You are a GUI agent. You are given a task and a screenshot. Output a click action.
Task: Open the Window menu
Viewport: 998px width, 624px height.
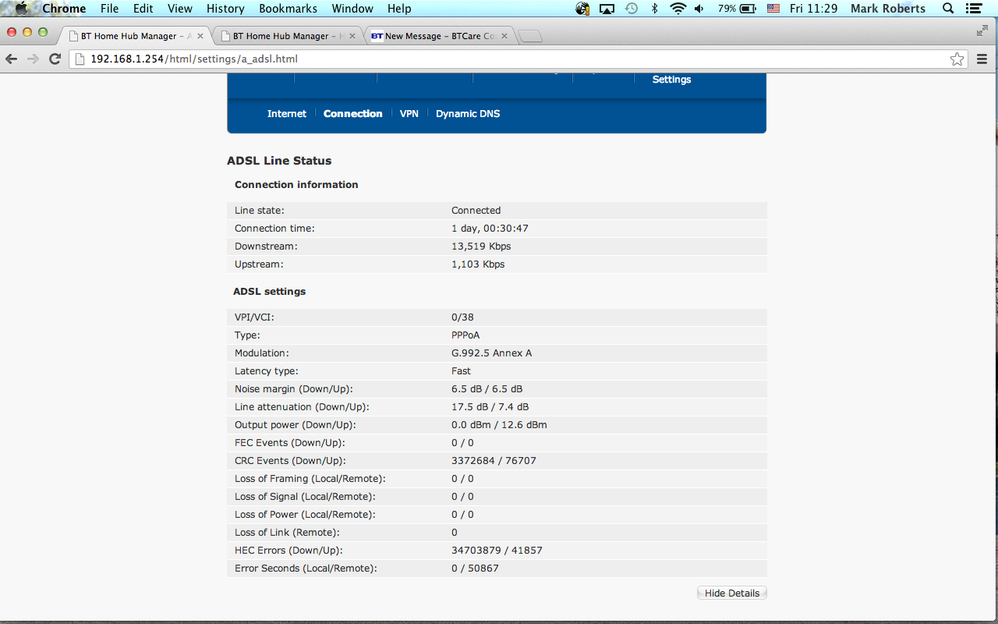click(352, 9)
